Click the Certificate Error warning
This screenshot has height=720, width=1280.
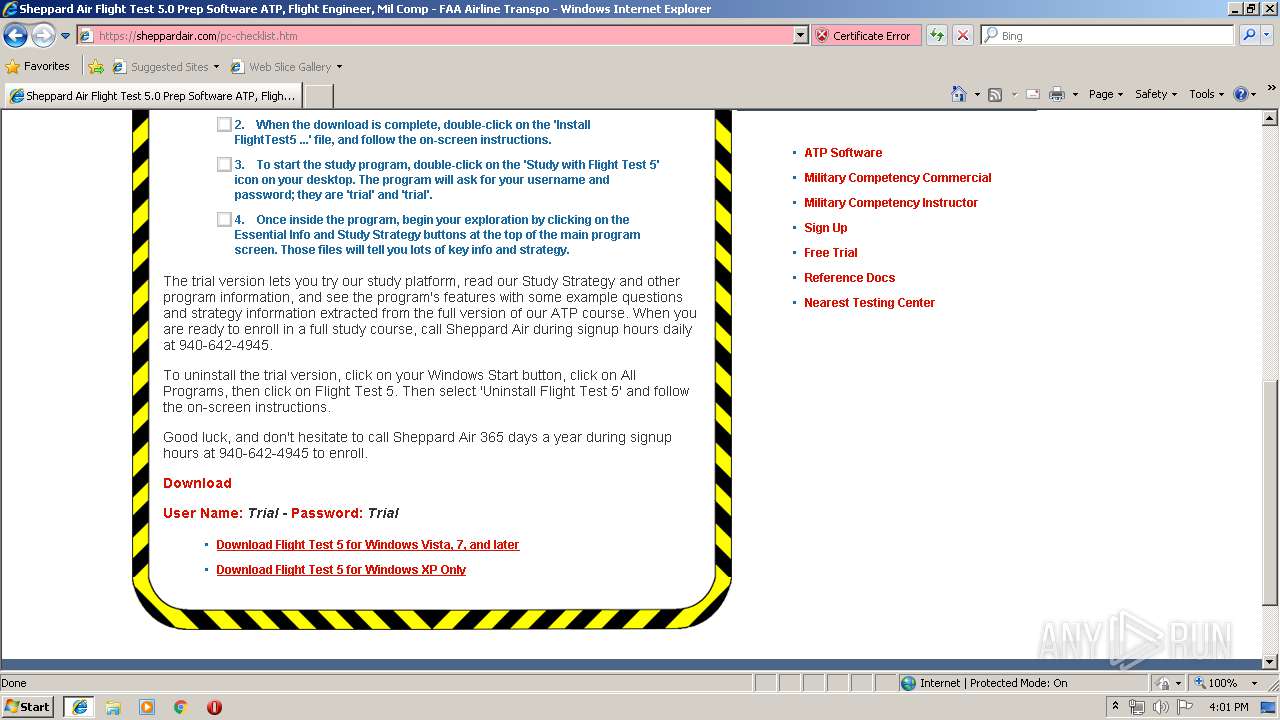pos(865,36)
